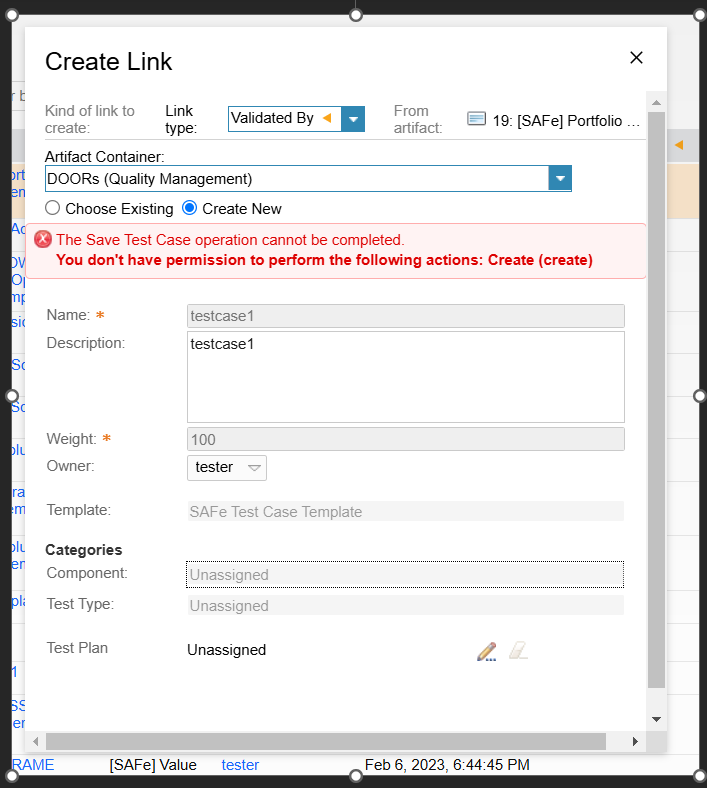
Task: Expand the Artifact Container dropdown
Action: coord(560,179)
